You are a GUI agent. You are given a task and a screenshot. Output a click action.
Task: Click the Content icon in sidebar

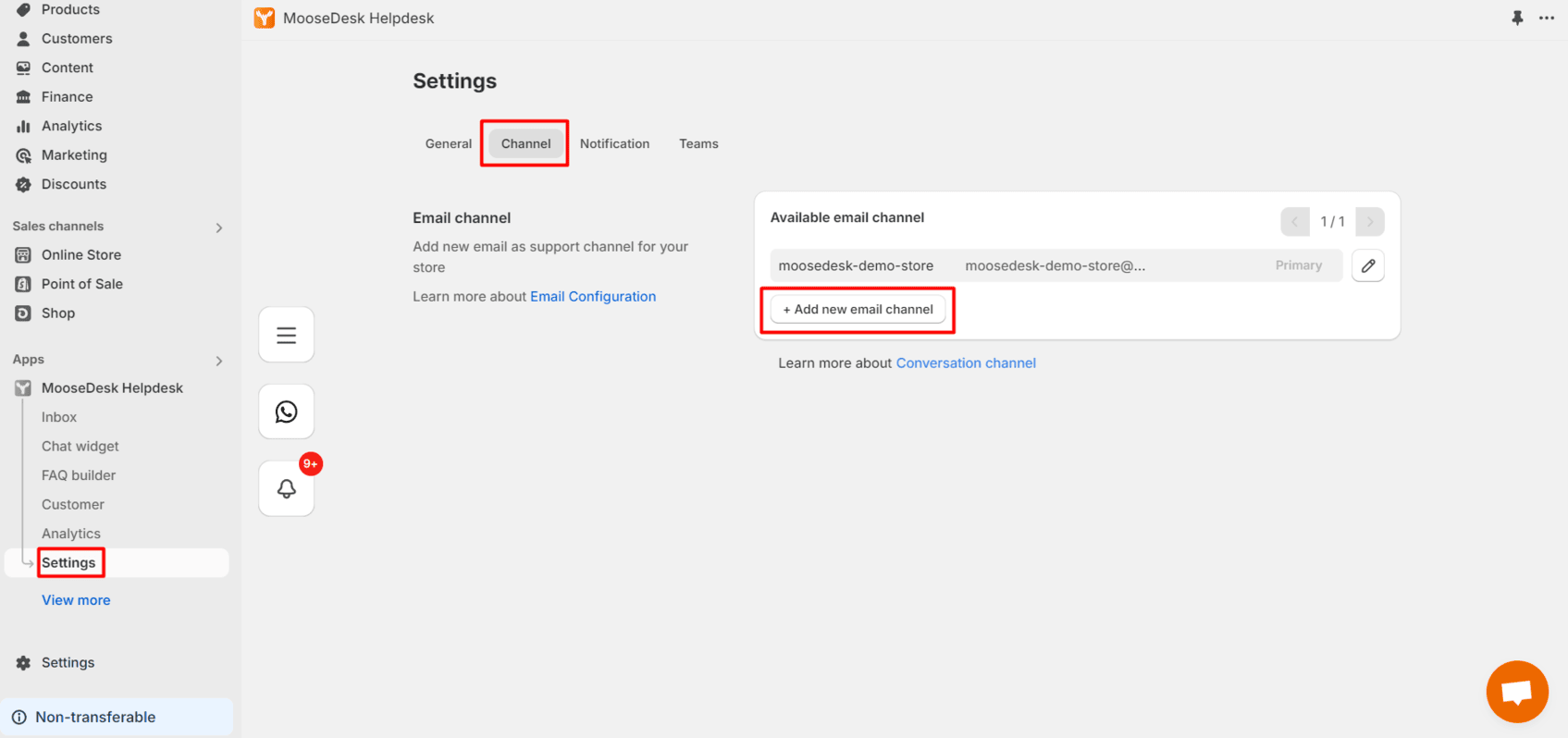point(23,68)
